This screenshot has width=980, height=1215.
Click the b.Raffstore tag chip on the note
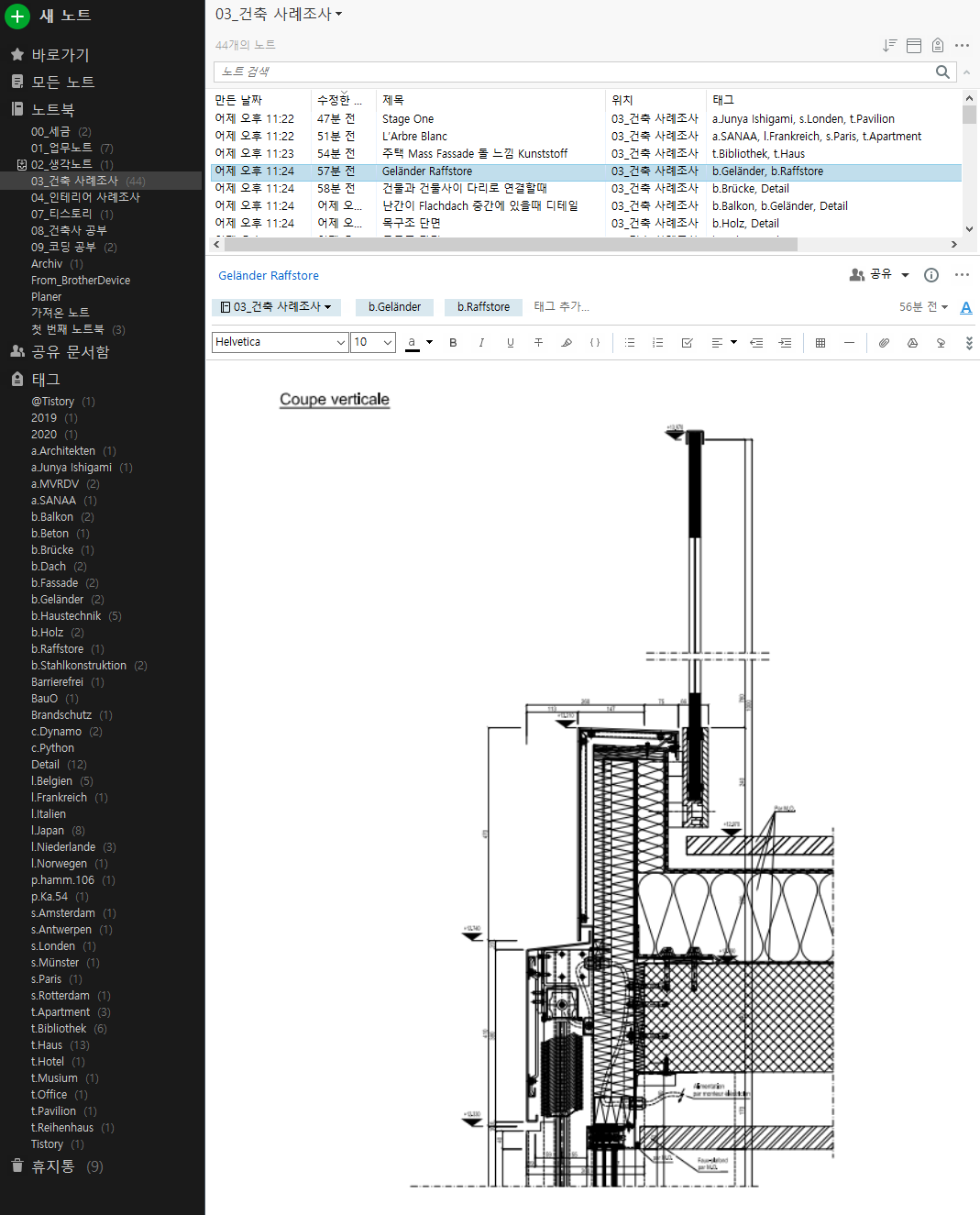tap(483, 307)
